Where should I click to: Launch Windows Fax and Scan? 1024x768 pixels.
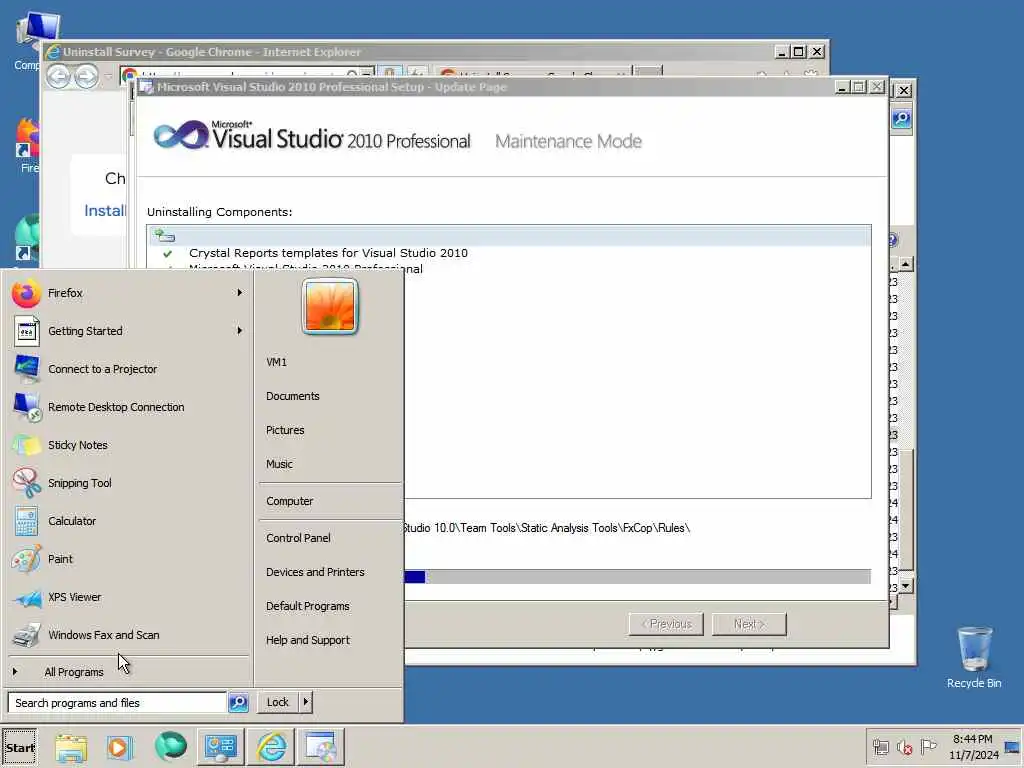click(x=127, y=635)
